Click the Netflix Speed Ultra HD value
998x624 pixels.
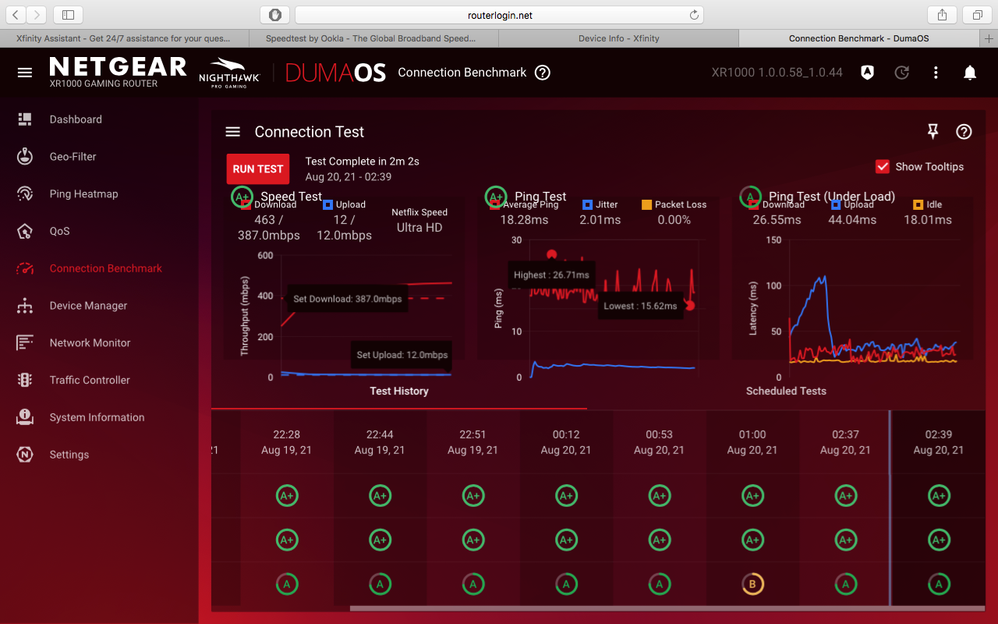click(x=419, y=227)
